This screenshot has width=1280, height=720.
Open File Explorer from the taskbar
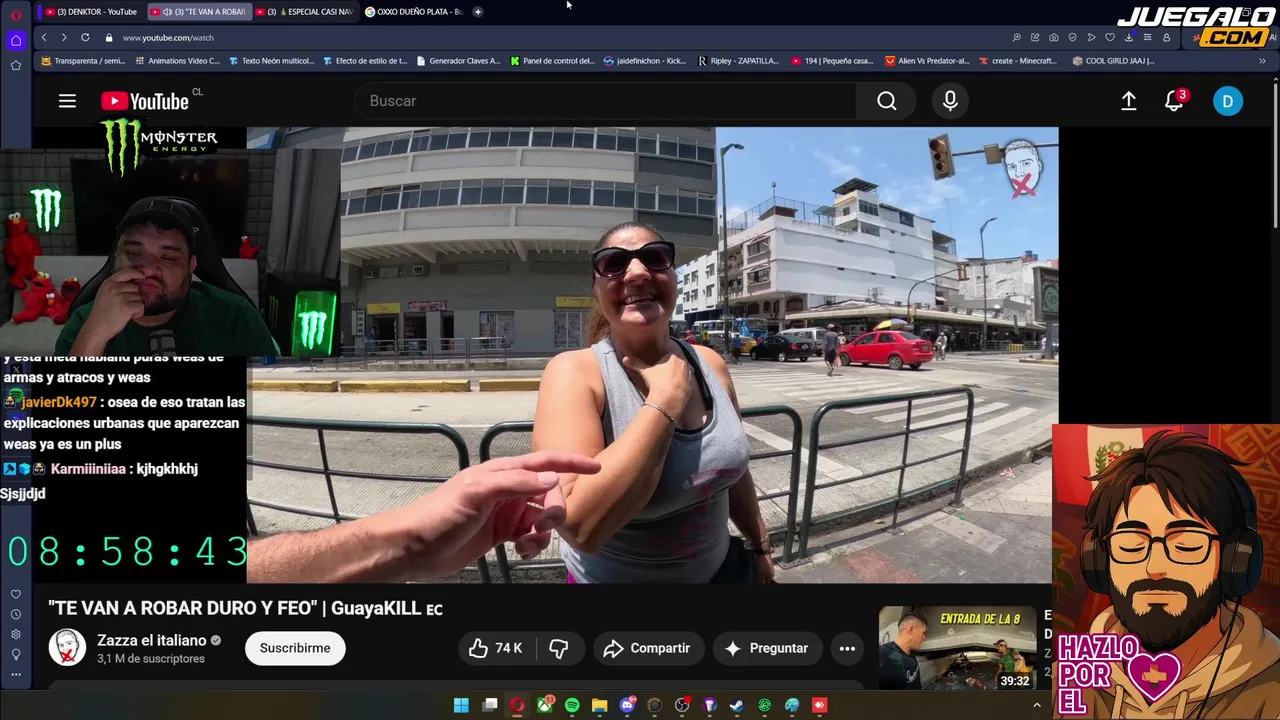(600, 705)
